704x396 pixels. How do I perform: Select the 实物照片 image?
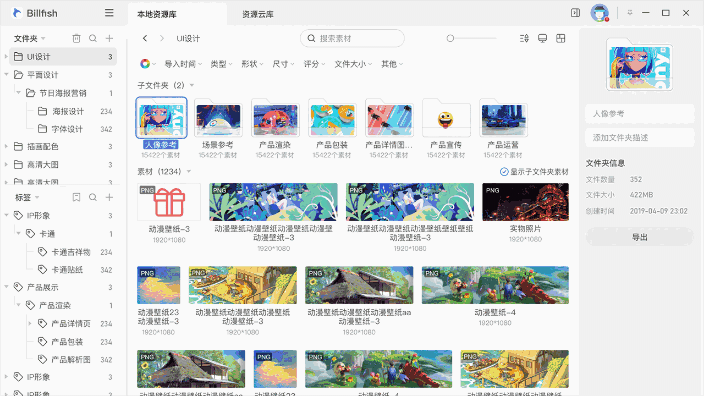[525, 202]
